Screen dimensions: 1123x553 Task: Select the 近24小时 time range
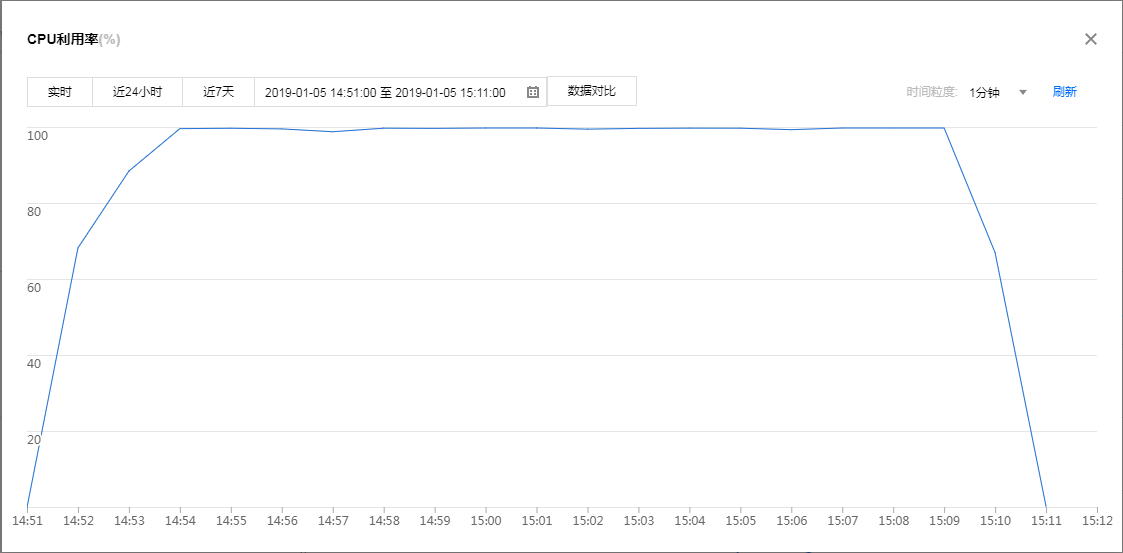point(137,92)
